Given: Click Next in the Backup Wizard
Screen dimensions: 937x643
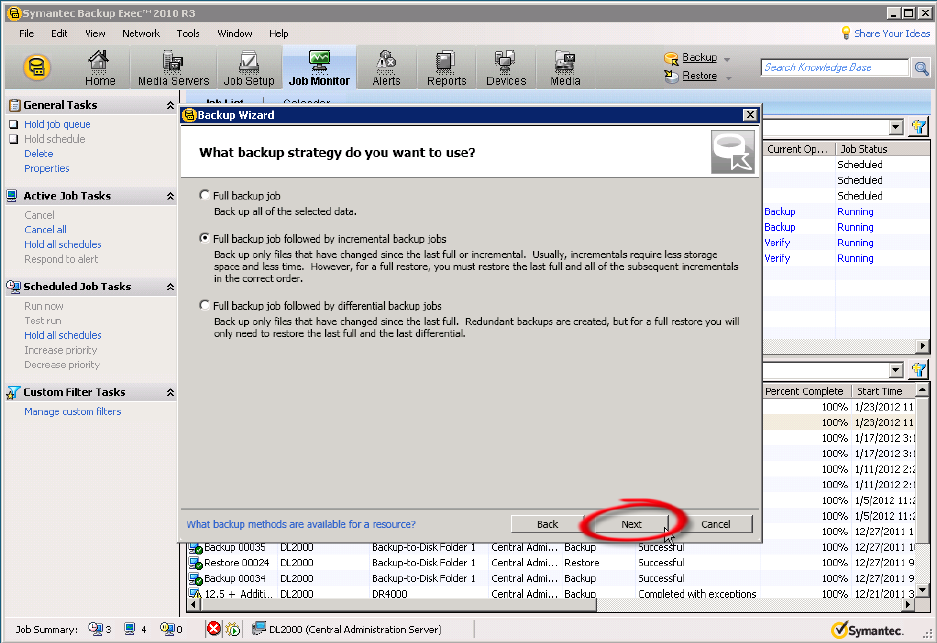Looking at the screenshot, I should 631,524.
